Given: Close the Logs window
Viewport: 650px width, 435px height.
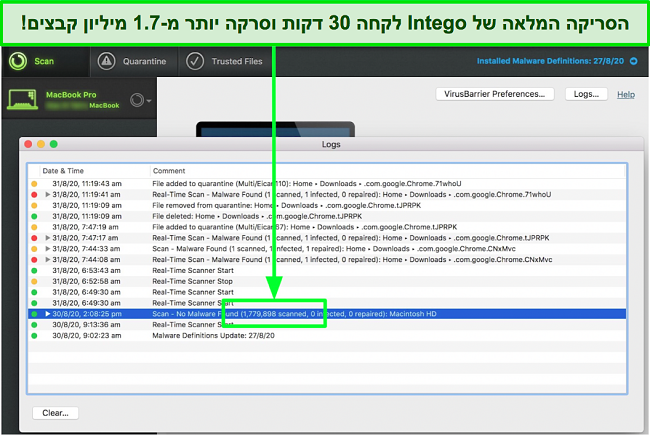Looking at the screenshot, I should click(28, 144).
